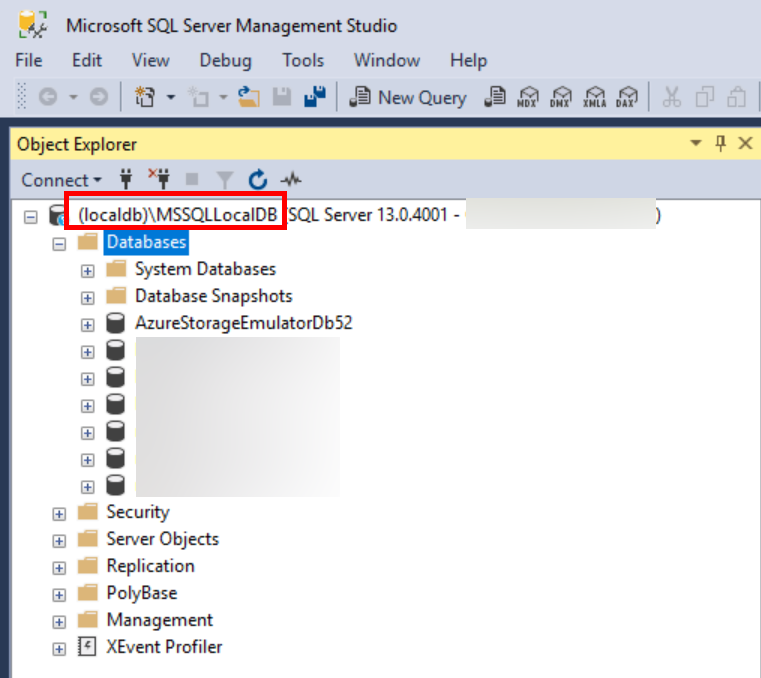The width and height of the screenshot is (761, 678).
Task: Expand the Server Objects folder
Action: (59, 541)
